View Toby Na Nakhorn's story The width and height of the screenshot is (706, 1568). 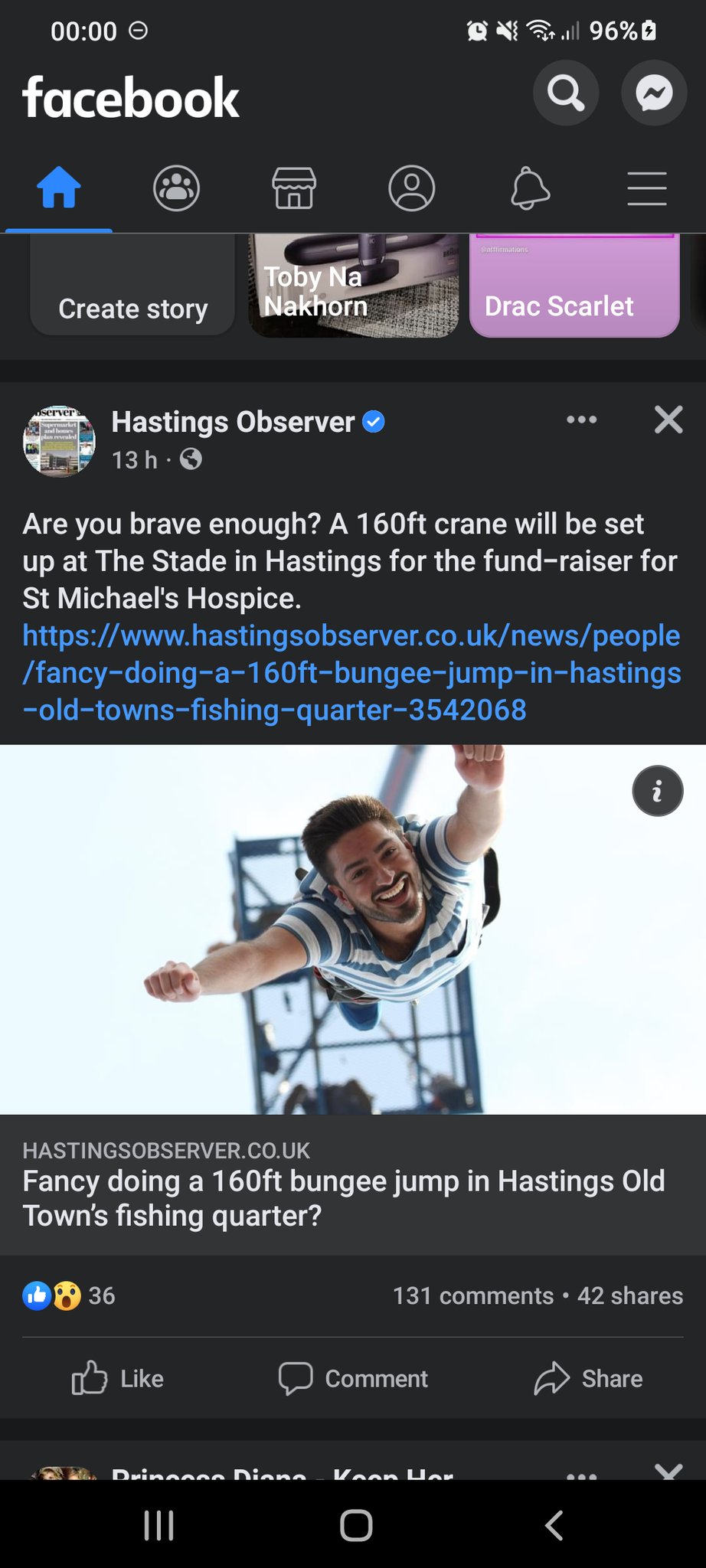coord(354,287)
